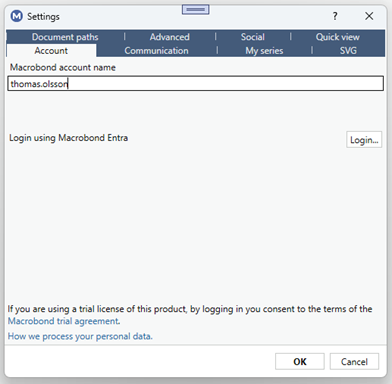Click the Cancel button
Image resolution: width=392 pixels, height=384 pixels.
[354, 362]
